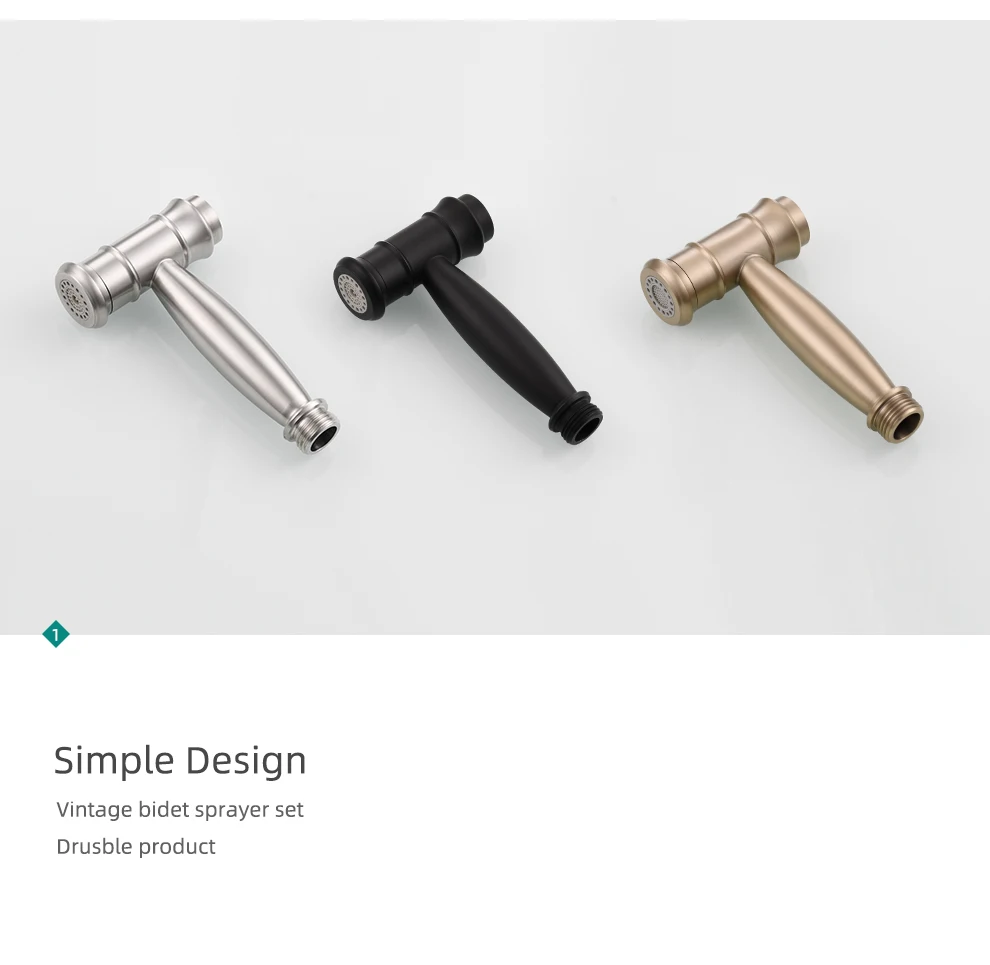Click the threaded end of black sprayer
This screenshot has width=990, height=965.
[576, 419]
